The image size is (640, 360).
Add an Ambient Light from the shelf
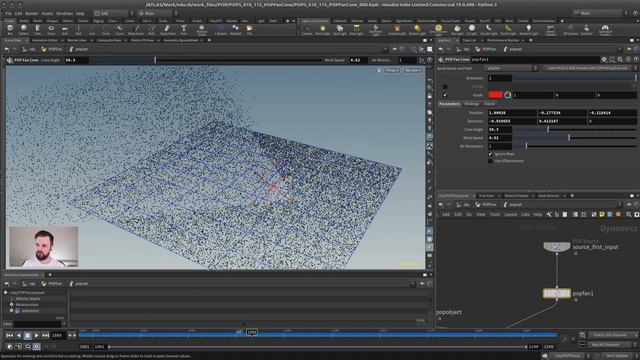tap(529, 29)
